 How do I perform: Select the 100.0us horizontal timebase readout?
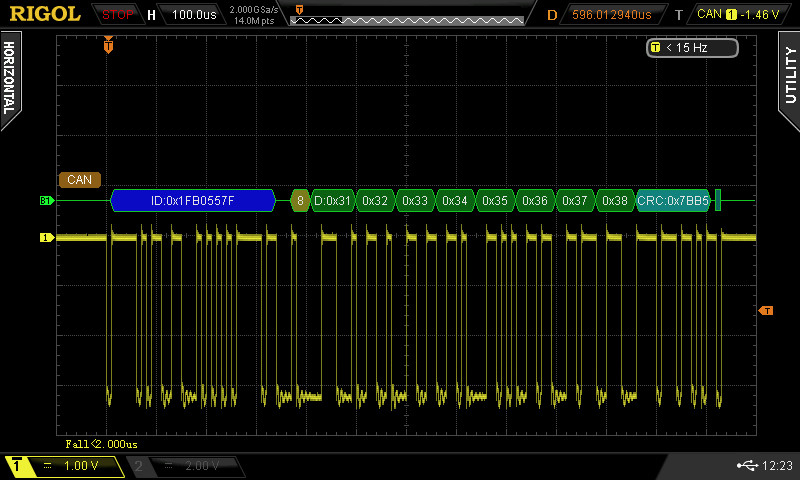click(x=194, y=15)
